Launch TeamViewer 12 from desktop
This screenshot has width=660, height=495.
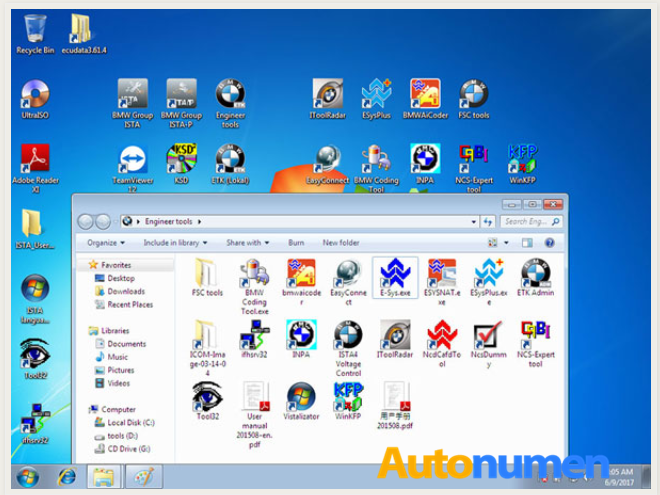[x=133, y=169]
